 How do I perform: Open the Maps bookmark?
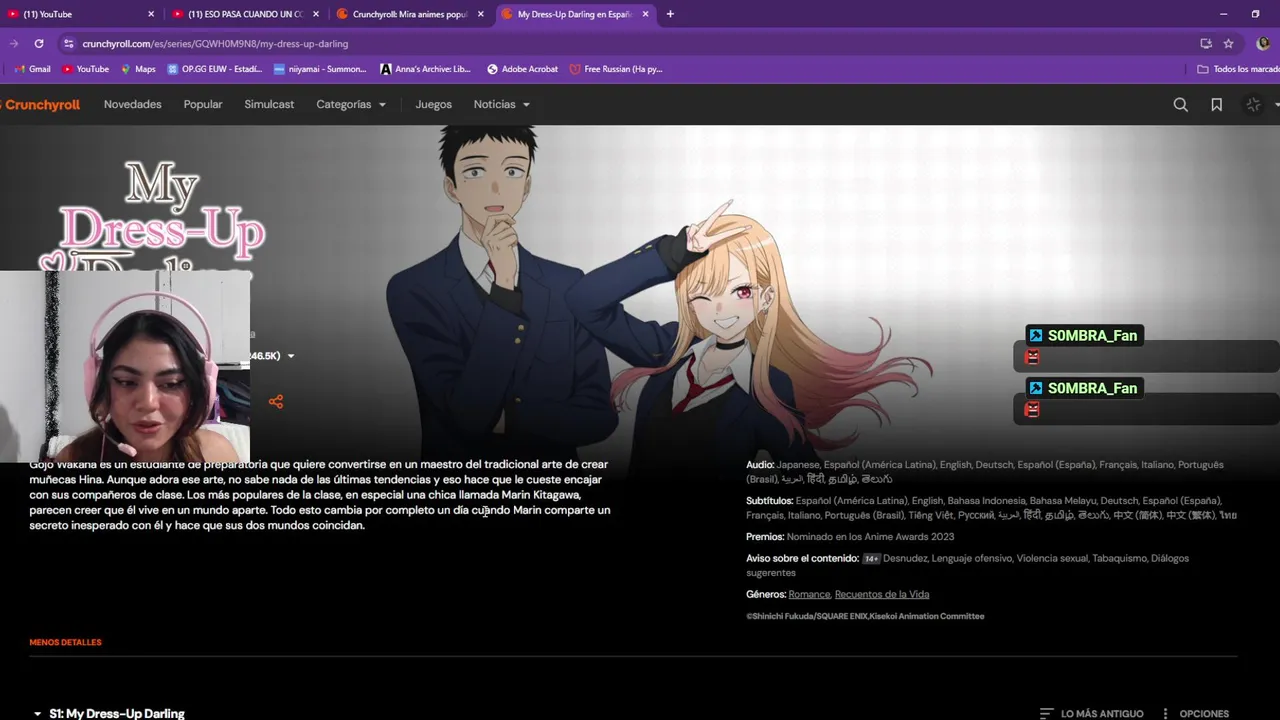pos(138,69)
